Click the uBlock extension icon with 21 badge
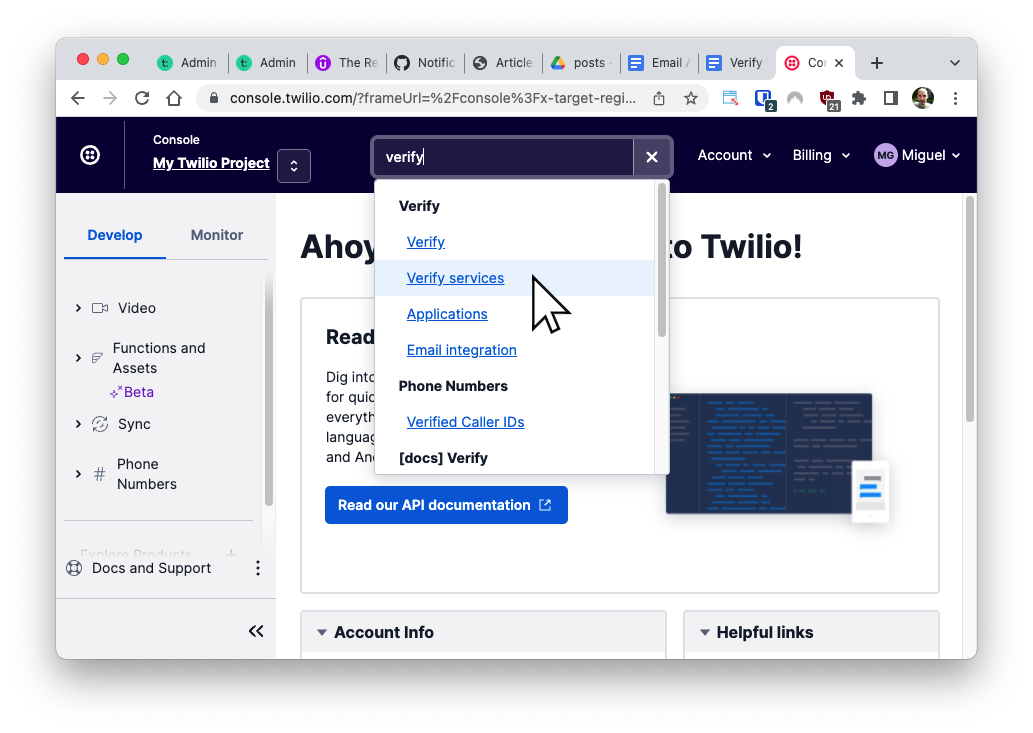Image resolution: width=1033 pixels, height=733 pixels. 828,100
